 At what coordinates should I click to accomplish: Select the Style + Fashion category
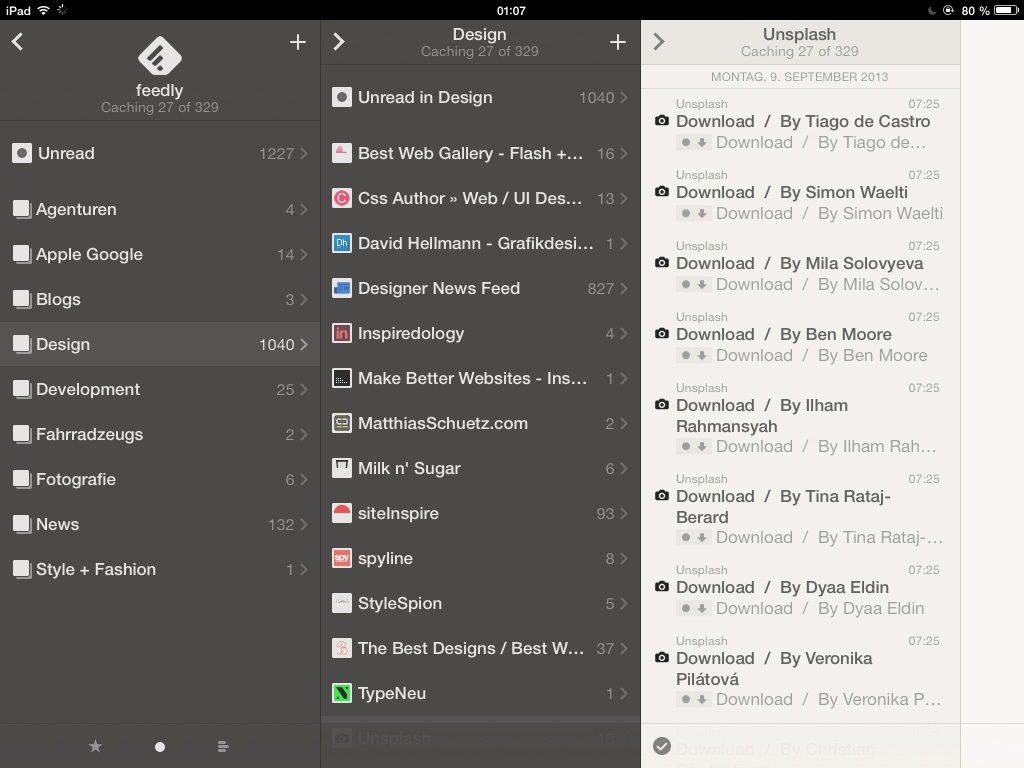160,569
